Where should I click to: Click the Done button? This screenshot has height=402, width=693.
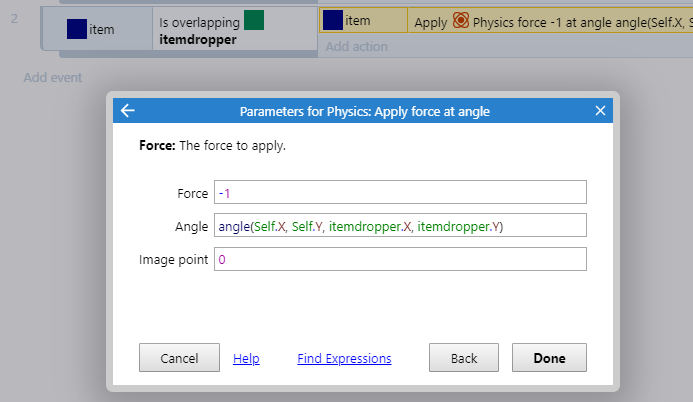point(549,357)
